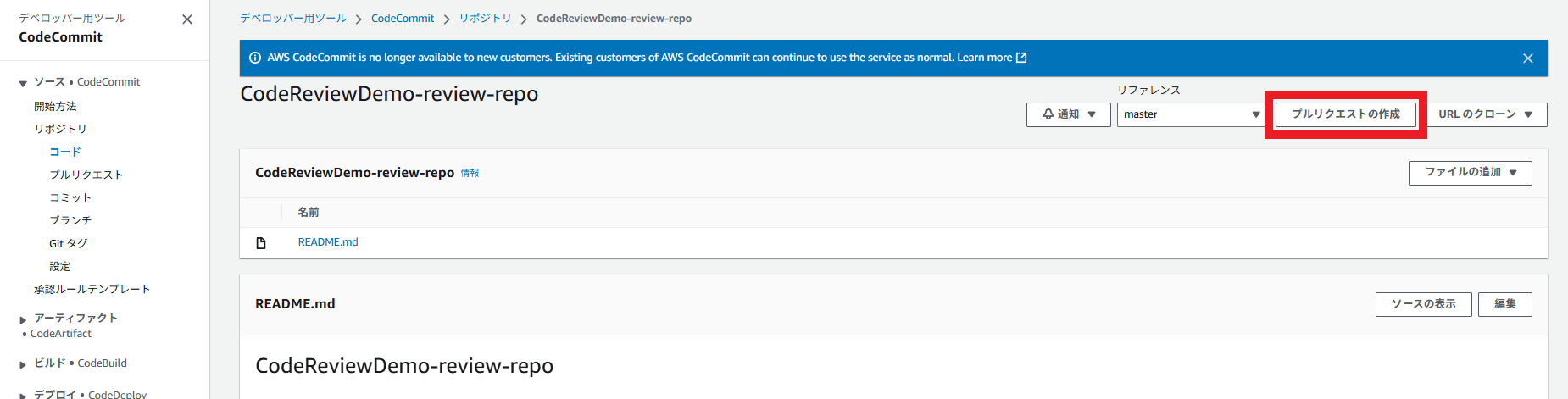Open the 通知 bell dropdown
Viewport: 1568px width, 399px height.
pos(1068,114)
